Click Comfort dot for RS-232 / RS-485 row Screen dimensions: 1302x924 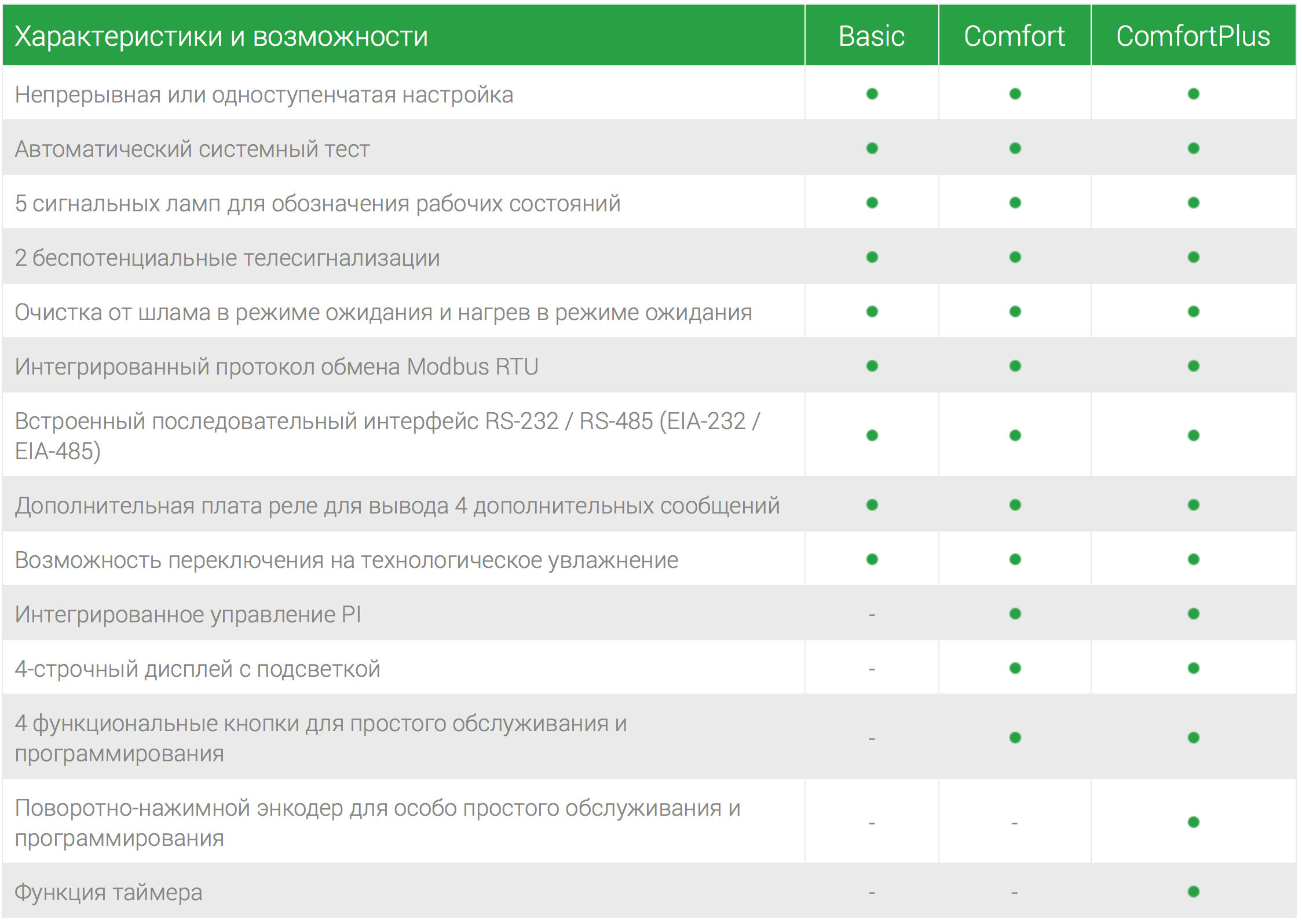1015,435
